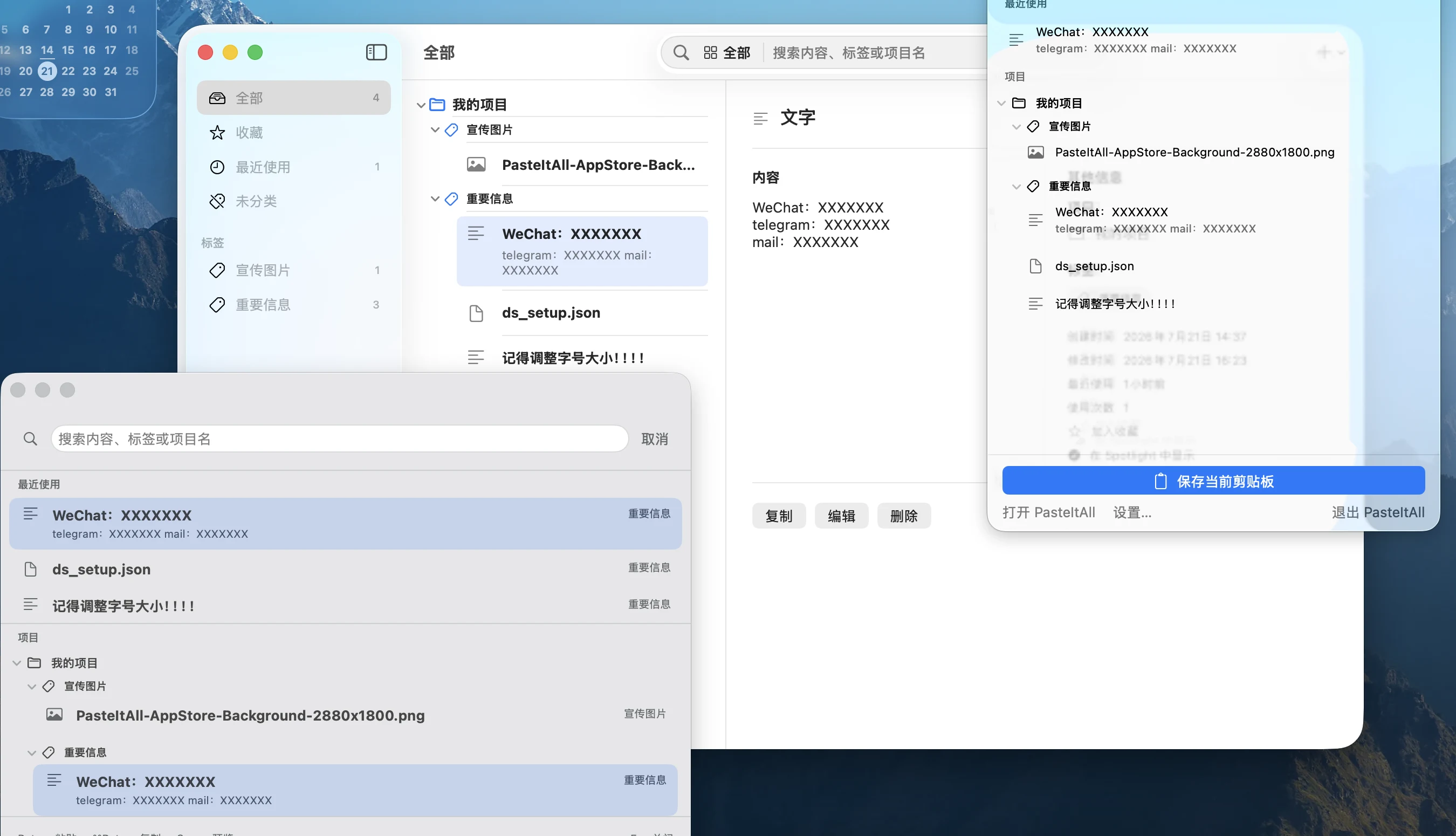The image size is (1456, 836).
Task: Click date 22 in the calendar widget
Action: (x=68, y=71)
